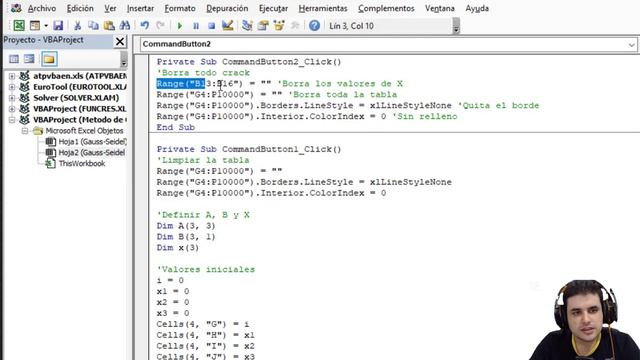This screenshot has width=640, height=360.
Task: Open the standard toolbar options arrow
Action: 456,27
